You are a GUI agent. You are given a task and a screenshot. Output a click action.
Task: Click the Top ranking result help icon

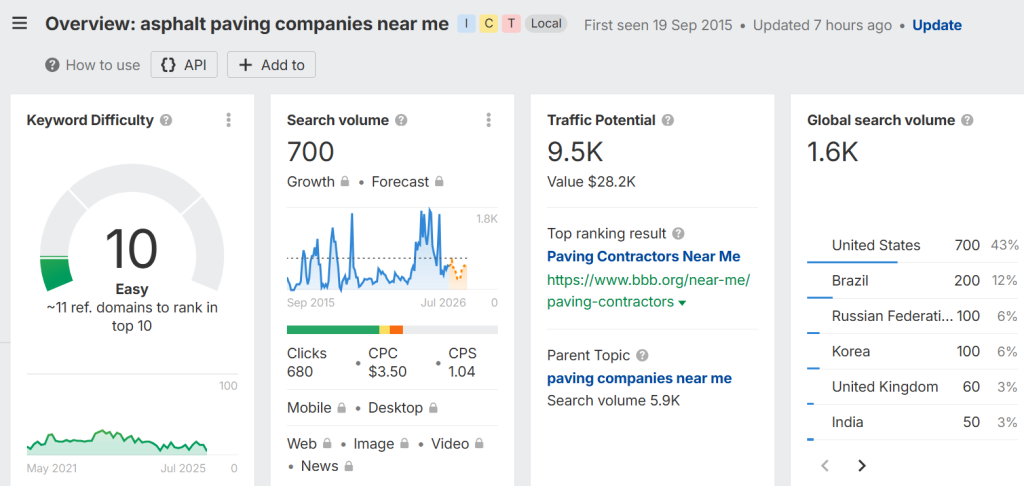[679, 233]
